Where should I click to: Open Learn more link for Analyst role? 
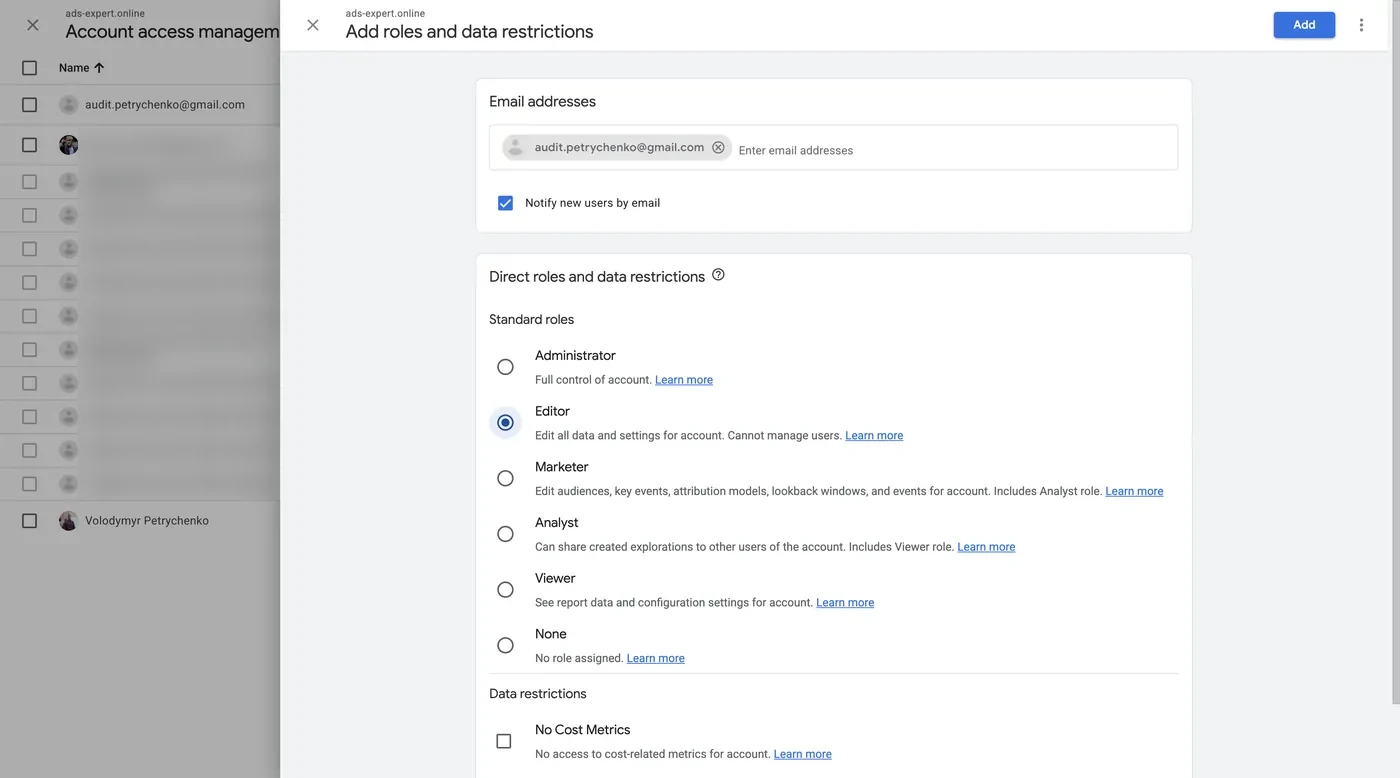click(x=986, y=547)
